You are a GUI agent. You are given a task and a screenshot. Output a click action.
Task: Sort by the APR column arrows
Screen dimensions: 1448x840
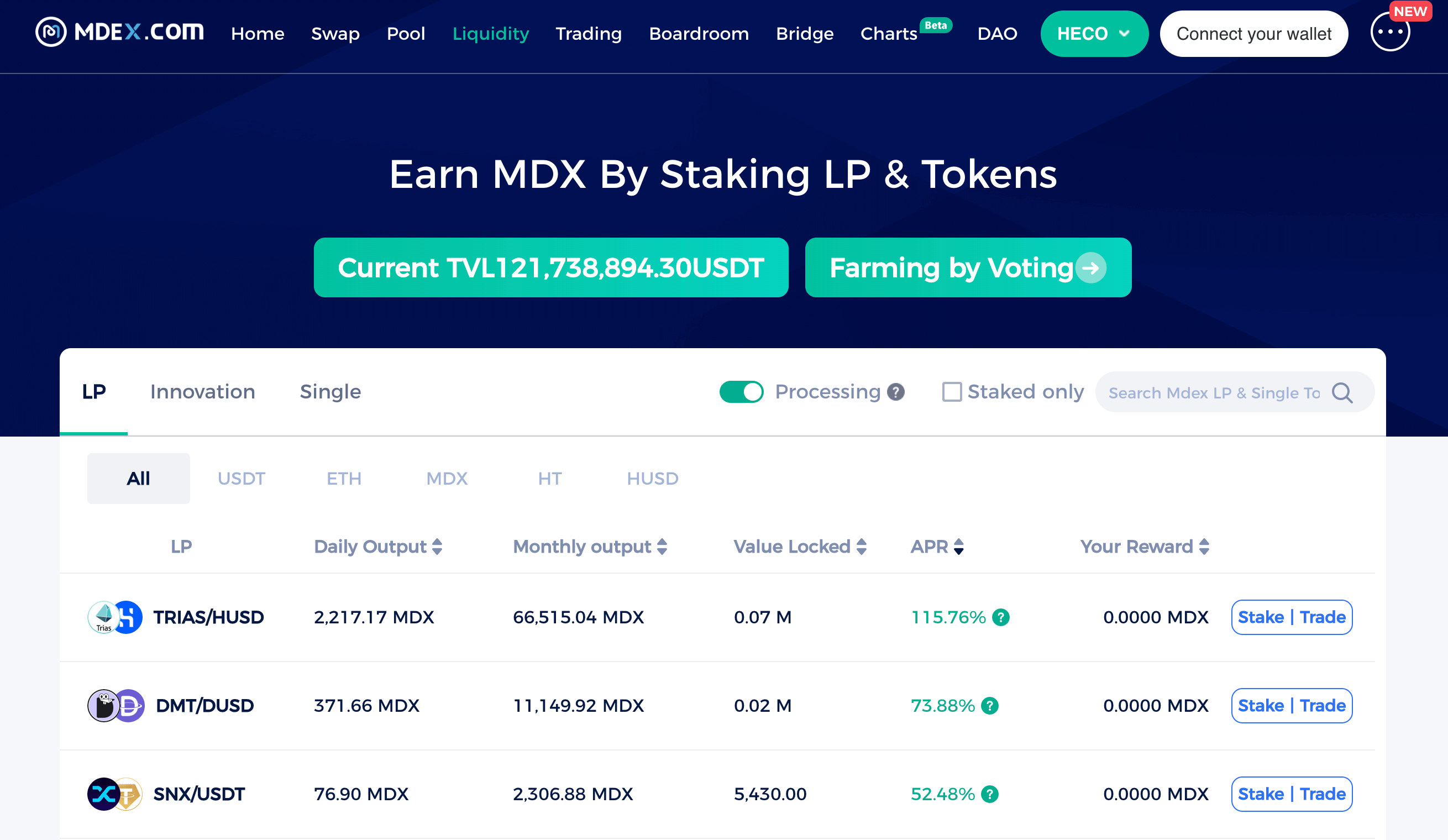point(958,547)
